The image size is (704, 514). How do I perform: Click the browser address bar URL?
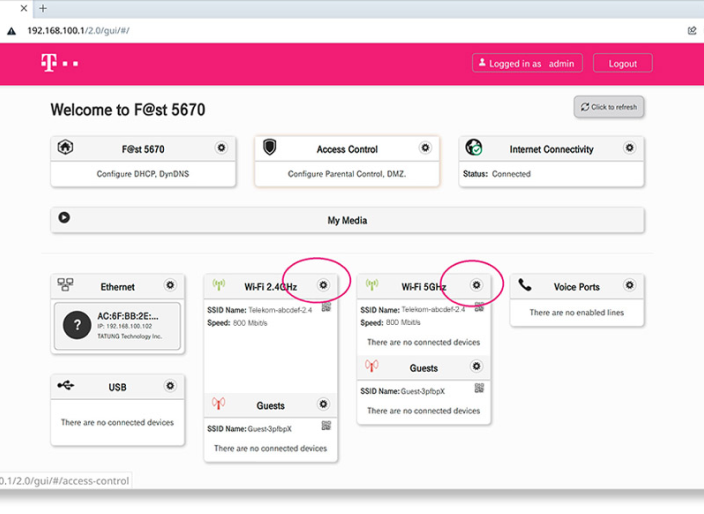click(x=80, y=31)
